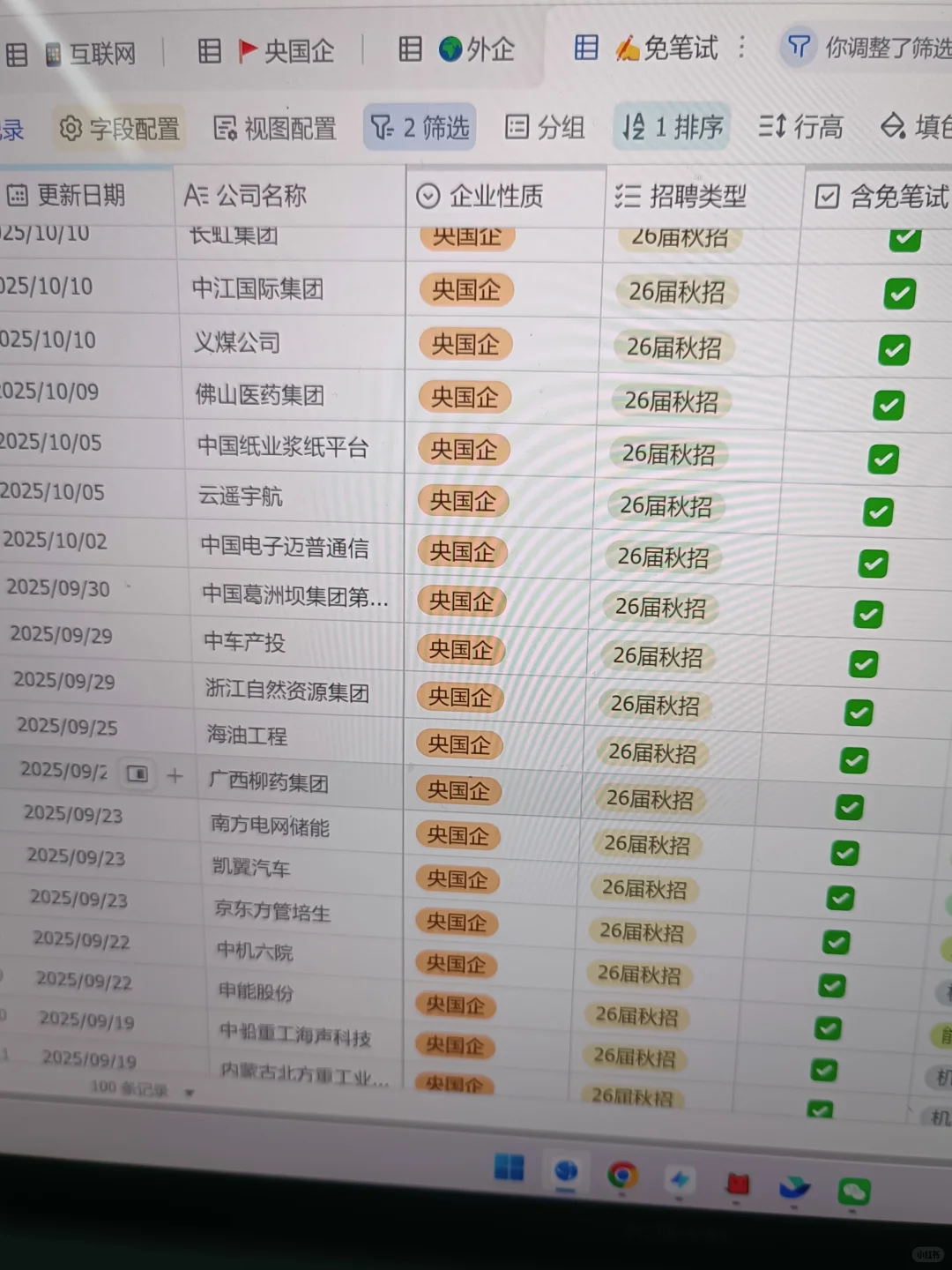Image resolution: width=952 pixels, height=1270 pixels.
Task: Open the blue lightning app in taskbar
Action: (x=680, y=1179)
